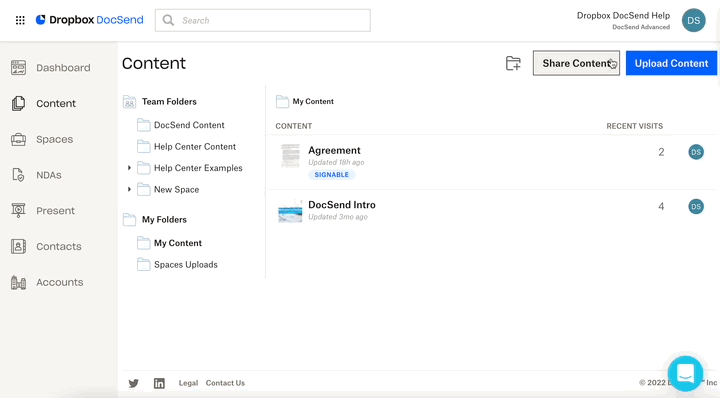720x398 pixels.
Task: Click the My Content breadcrumb folder icon
Action: tap(282, 101)
